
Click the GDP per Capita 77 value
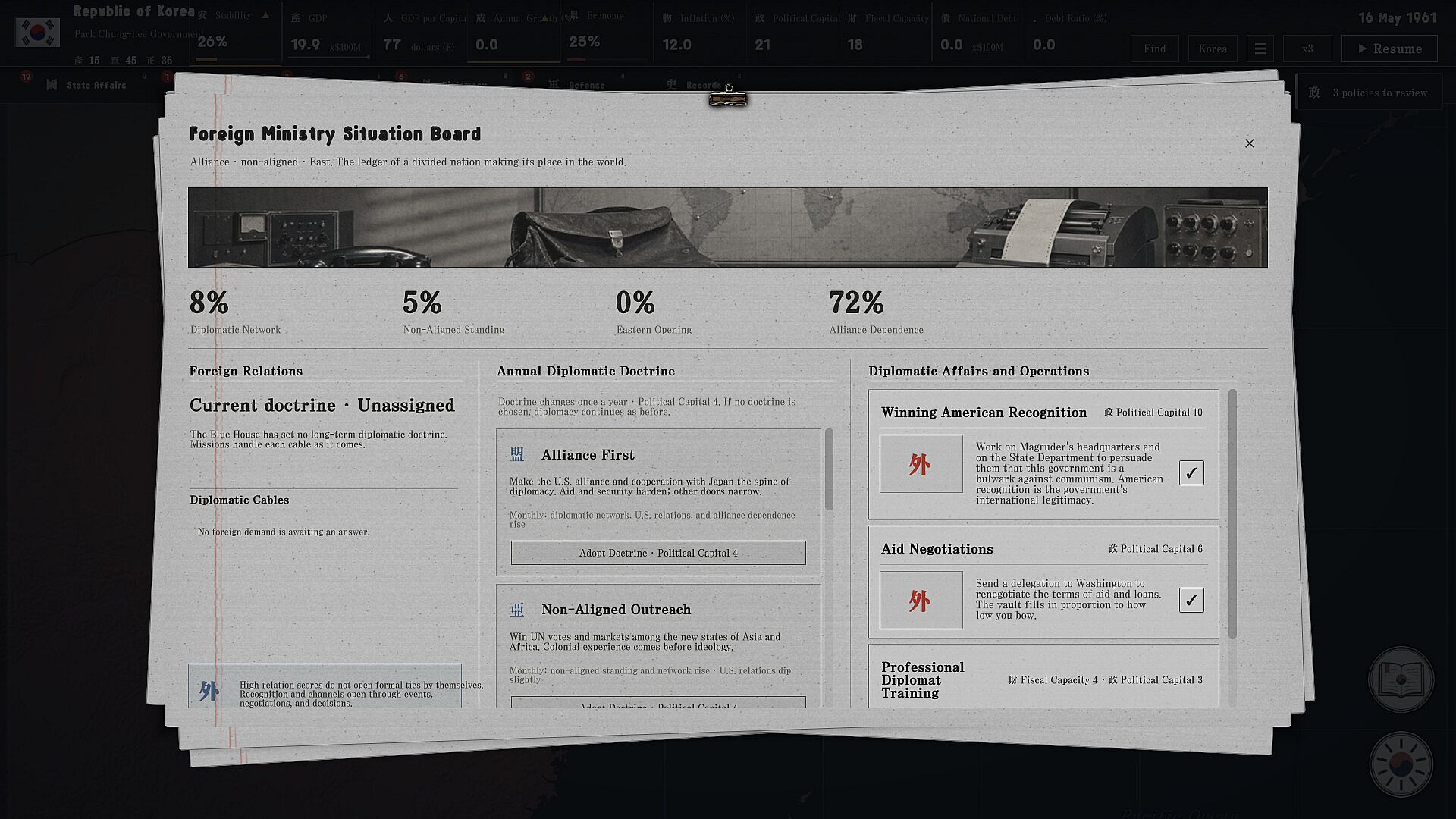[x=392, y=45]
